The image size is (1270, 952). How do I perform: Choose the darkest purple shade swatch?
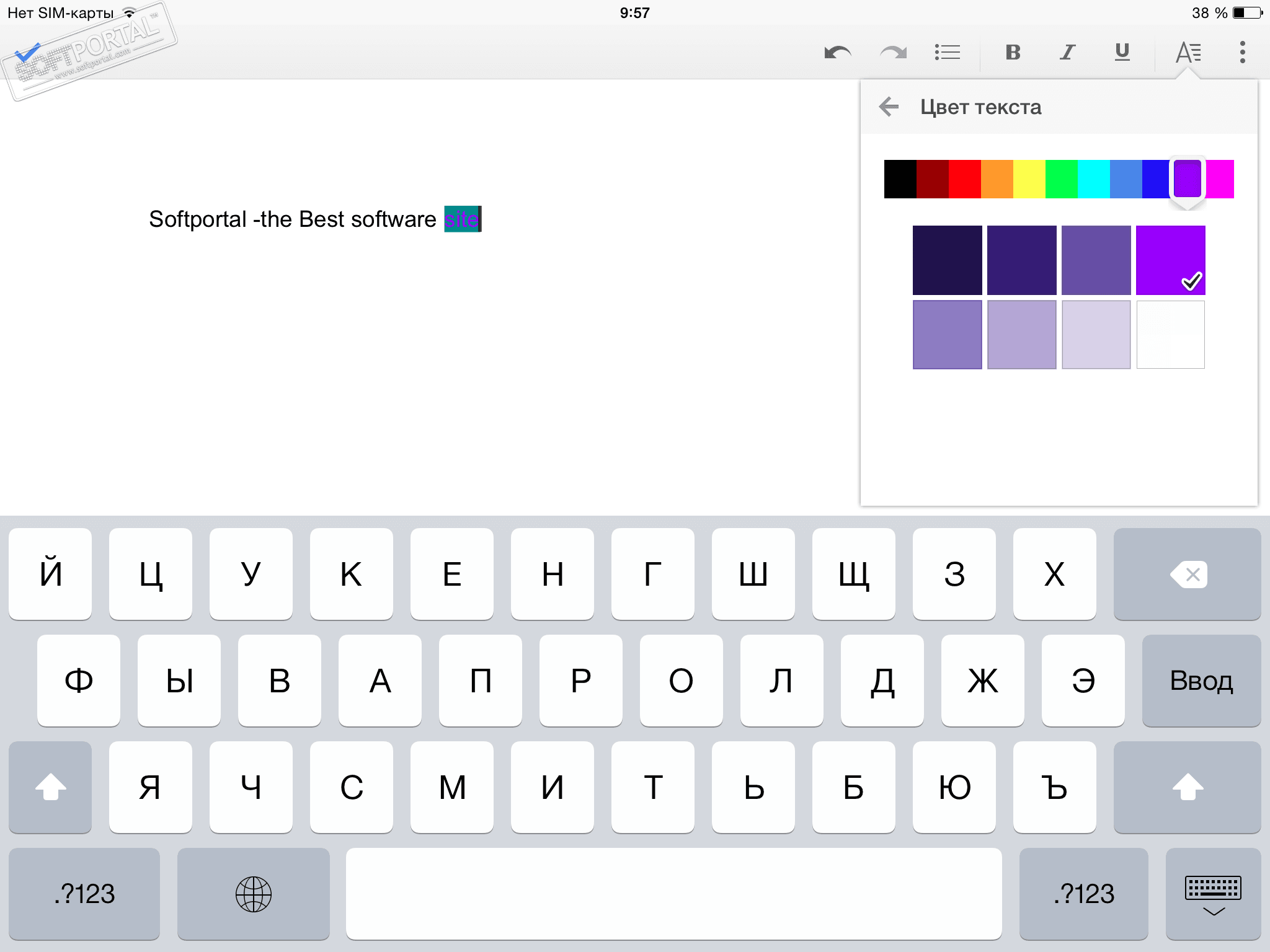coord(947,260)
